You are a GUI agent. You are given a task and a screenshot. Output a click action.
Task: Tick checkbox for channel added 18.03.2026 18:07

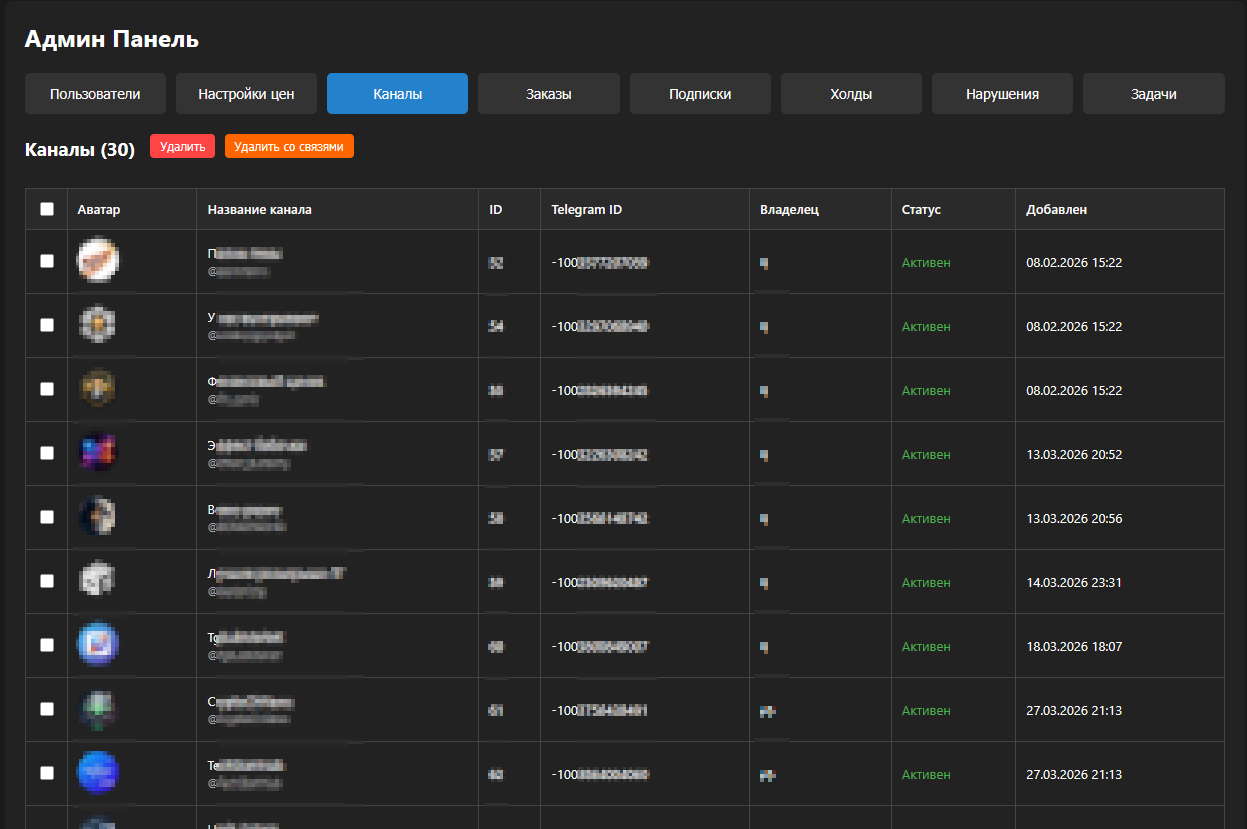(47, 645)
